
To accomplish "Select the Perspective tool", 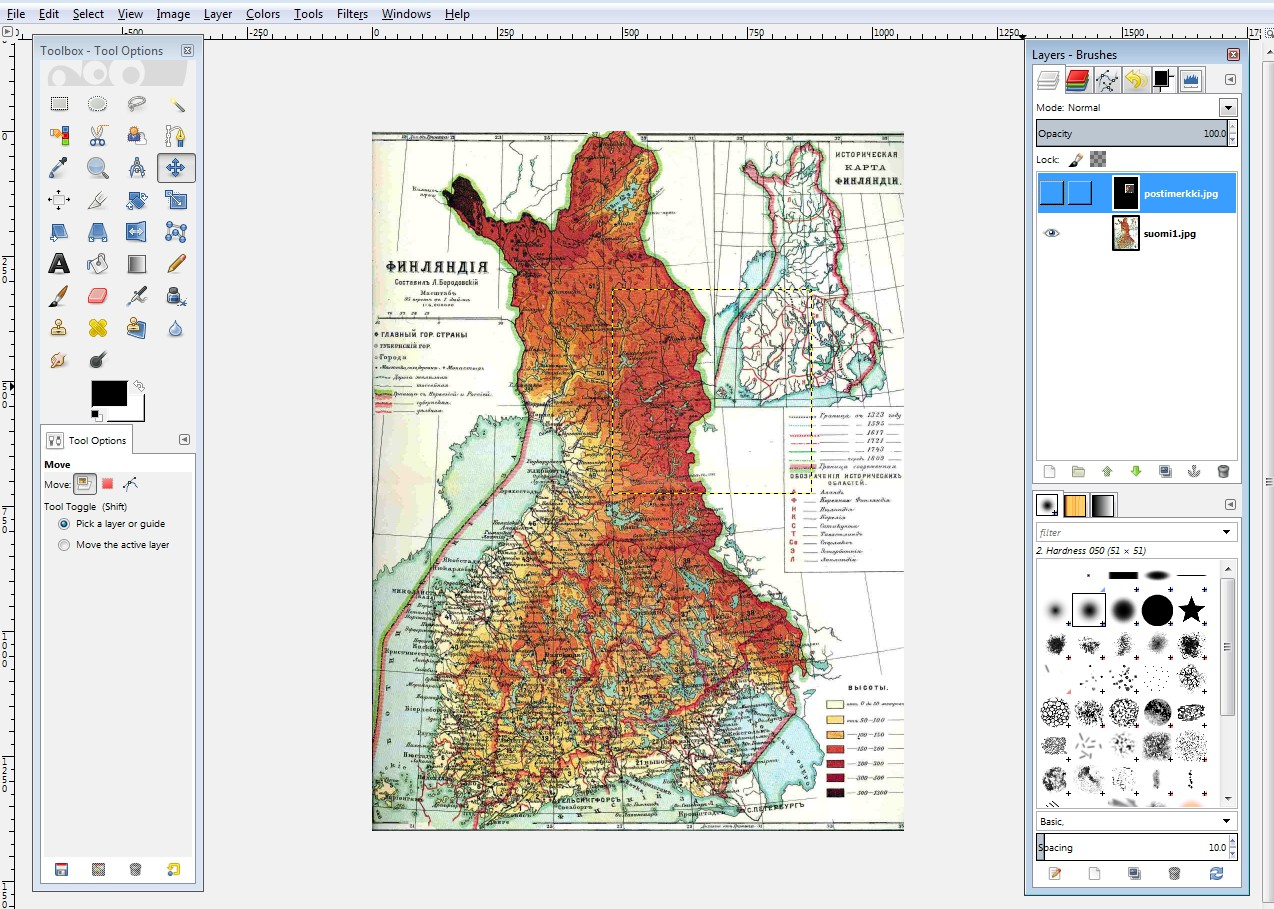I will pyautogui.click(x=97, y=232).
